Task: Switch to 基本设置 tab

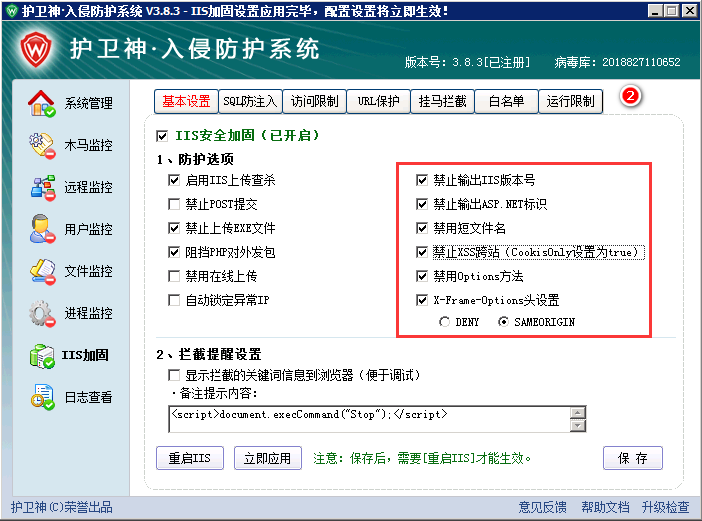Action: tap(186, 102)
